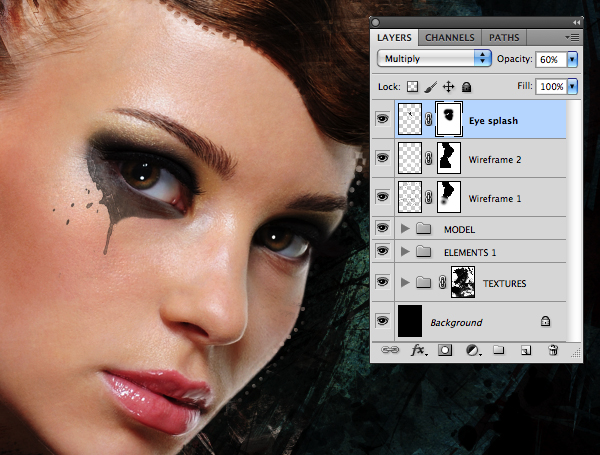The height and width of the screenshot is (455, 600).
Task: Select the "Background" layer name
Action: [456, 323]
